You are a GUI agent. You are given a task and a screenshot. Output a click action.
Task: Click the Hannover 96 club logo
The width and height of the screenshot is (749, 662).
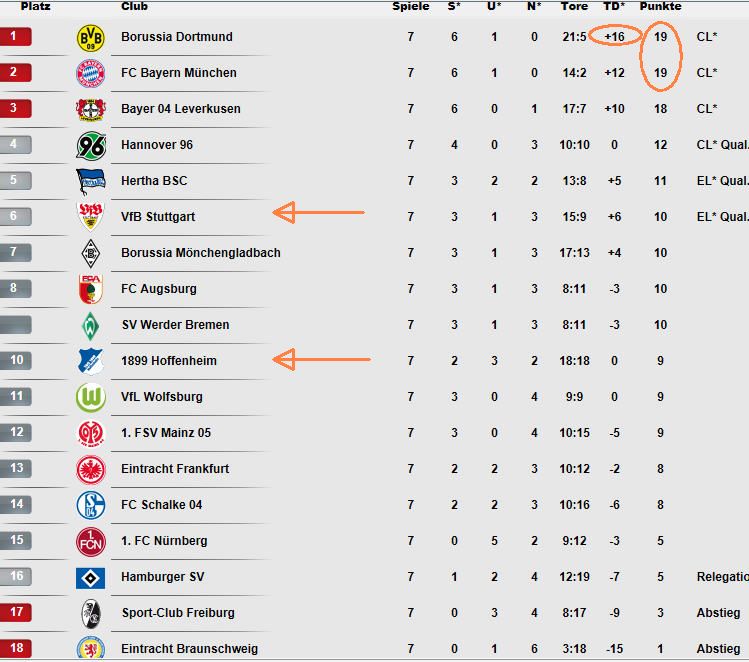click(x=91, y=145)
